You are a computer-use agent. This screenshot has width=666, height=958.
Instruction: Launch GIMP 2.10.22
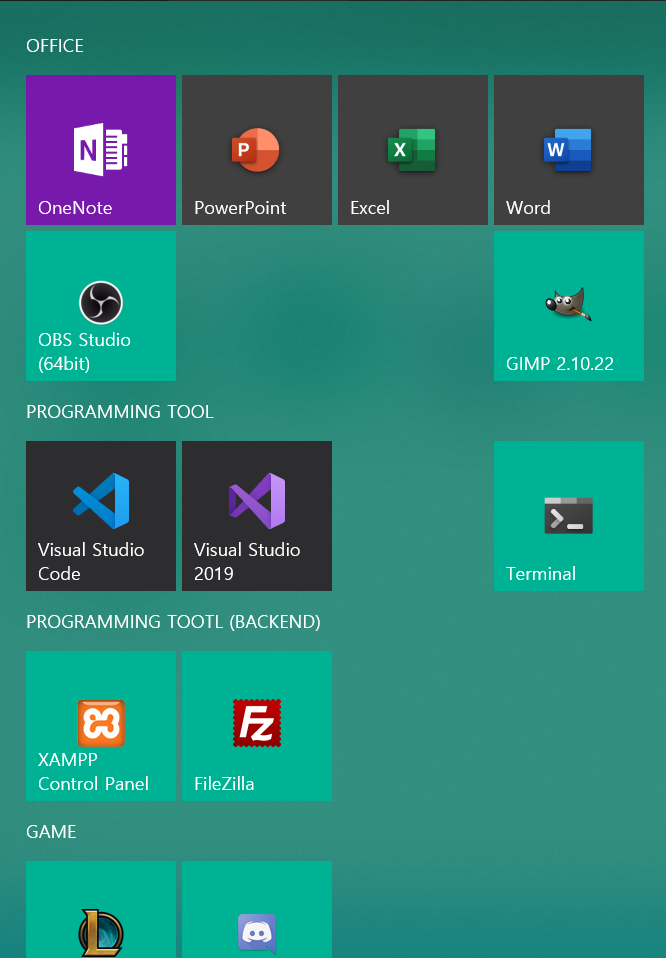tap(569, 306)
